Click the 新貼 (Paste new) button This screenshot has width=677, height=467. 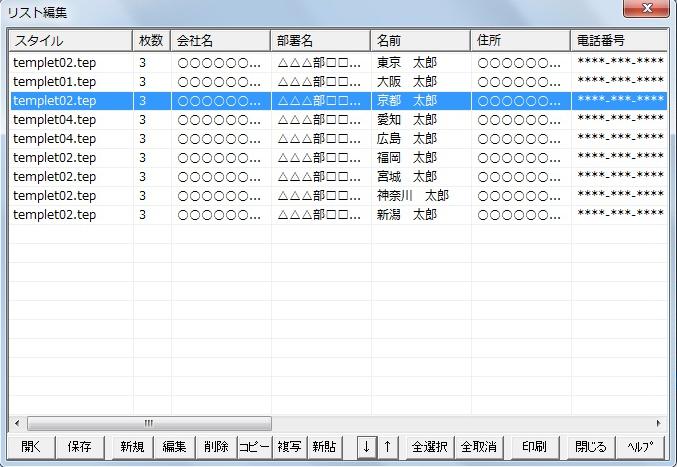(324, 447)
